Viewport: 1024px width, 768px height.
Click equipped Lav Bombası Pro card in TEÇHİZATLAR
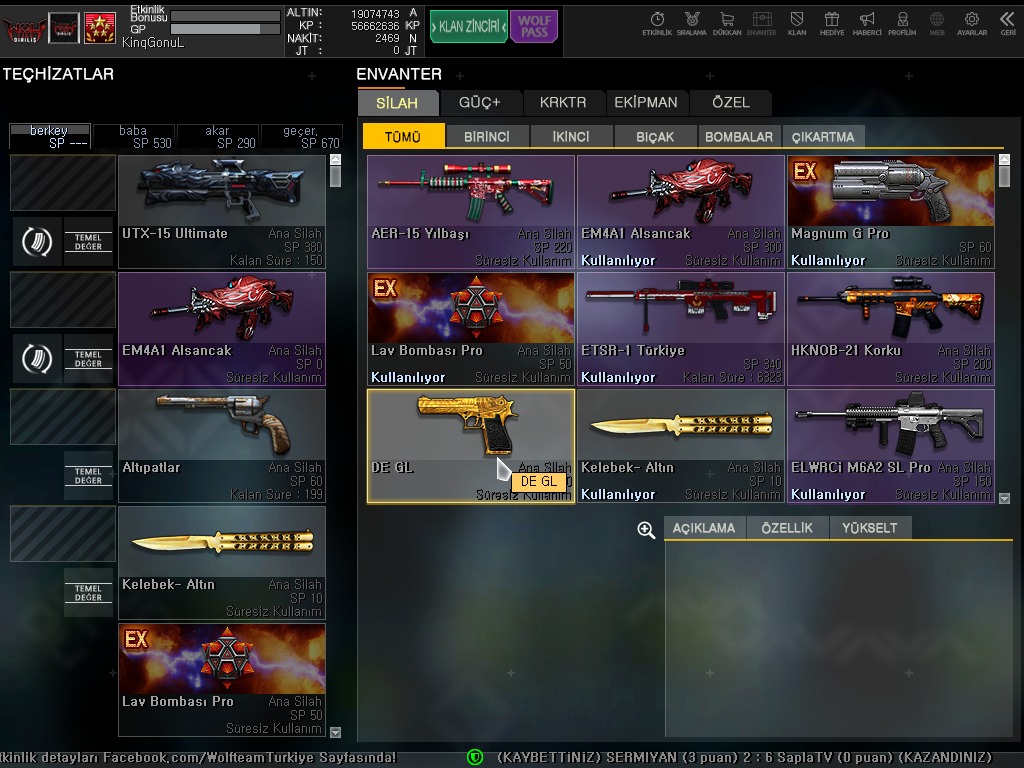pos(222,680)
